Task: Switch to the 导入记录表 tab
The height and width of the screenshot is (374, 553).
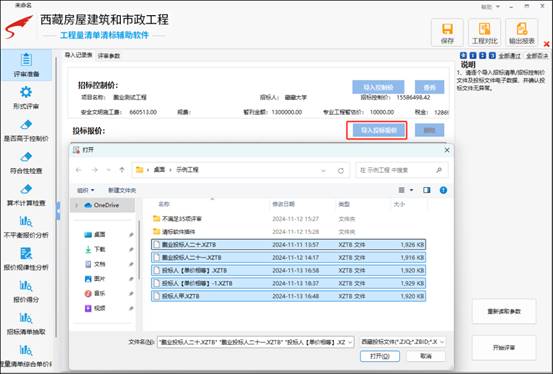Action: [79, 55]
